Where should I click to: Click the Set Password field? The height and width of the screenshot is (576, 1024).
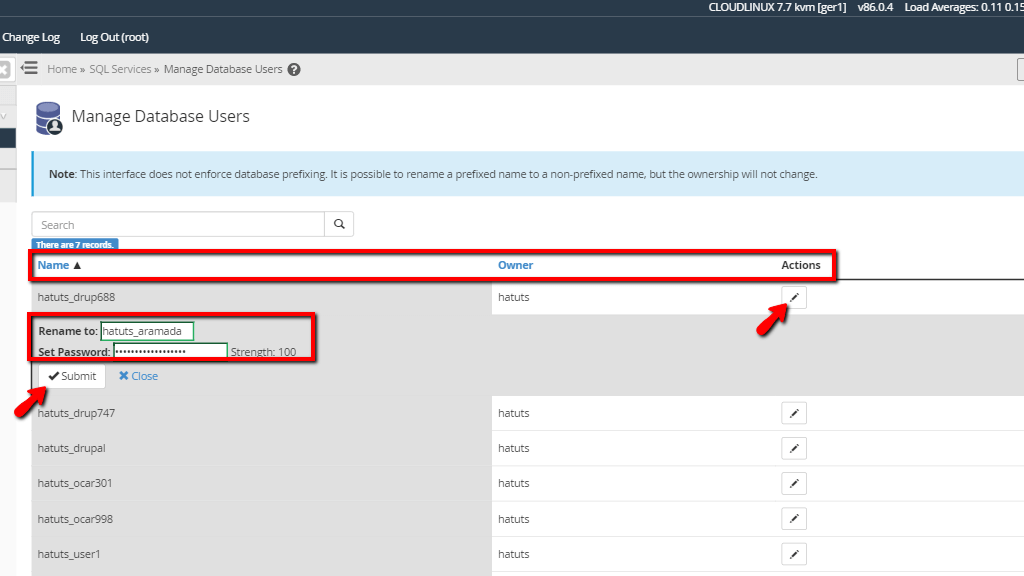[x=170, y=351]
